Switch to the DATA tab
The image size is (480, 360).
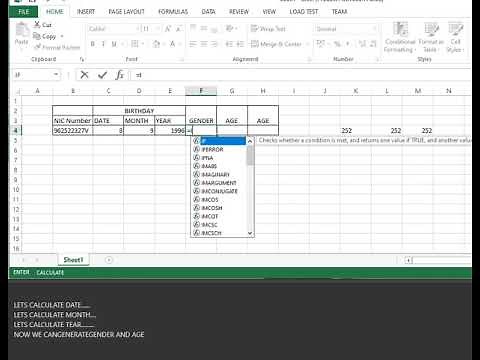point(208,12)
